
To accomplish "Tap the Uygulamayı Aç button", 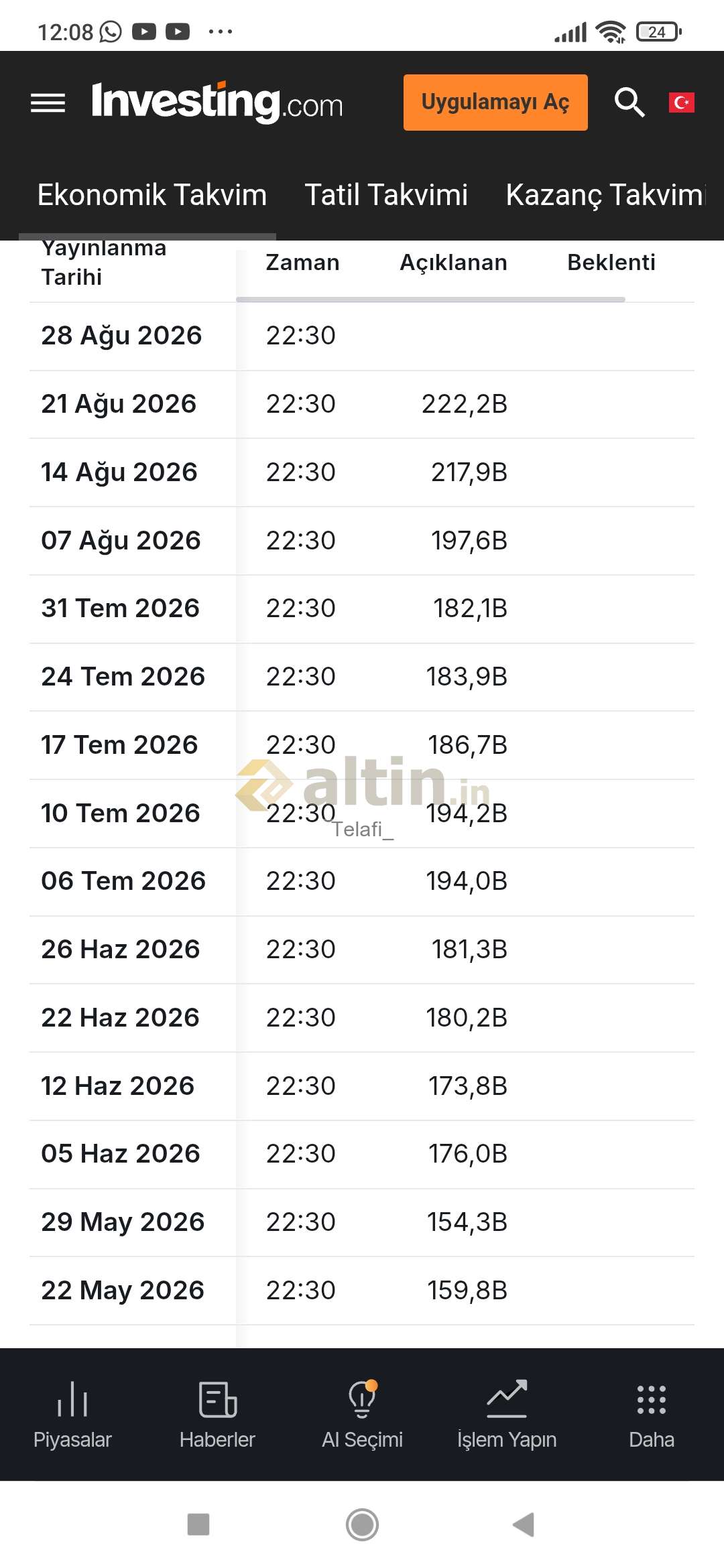I will click(495, 103).
